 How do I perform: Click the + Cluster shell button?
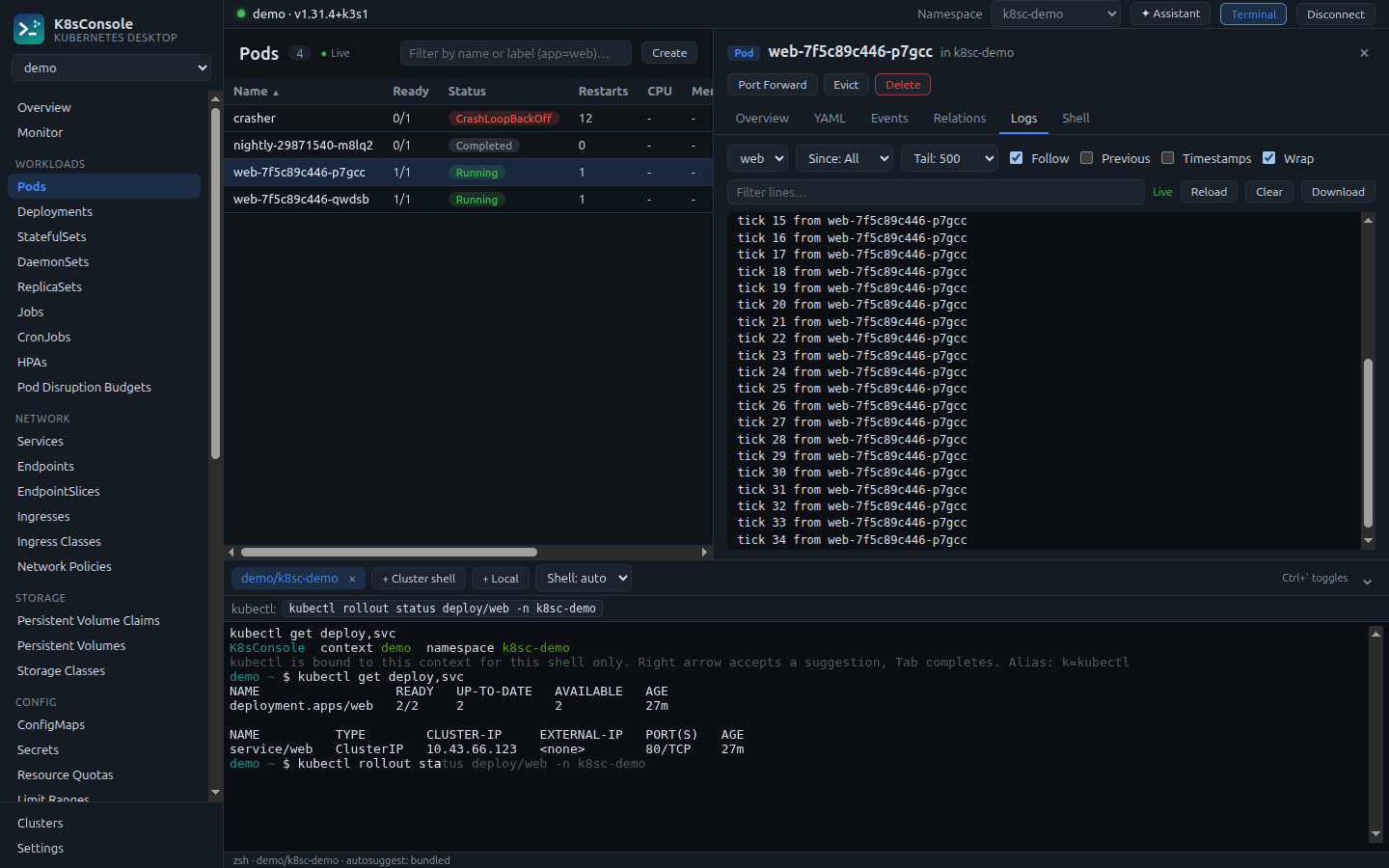pyautogui.click(x=419, y=579)
